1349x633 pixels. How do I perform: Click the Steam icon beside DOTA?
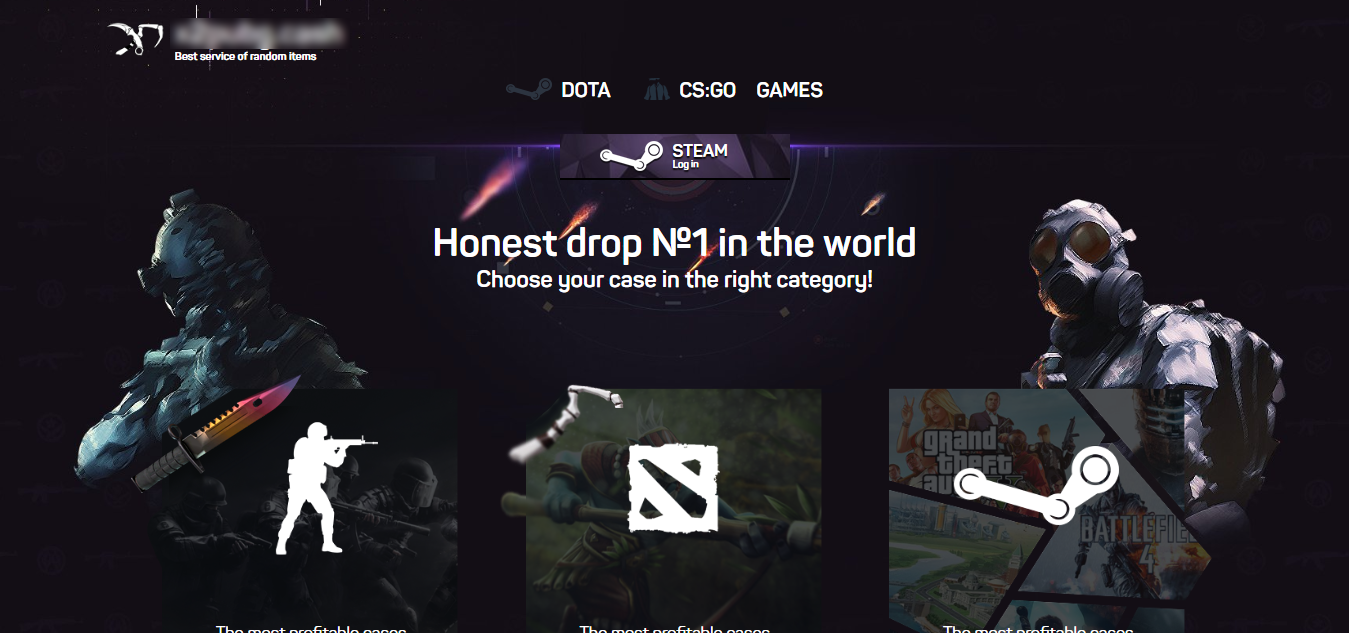point(528,90)
